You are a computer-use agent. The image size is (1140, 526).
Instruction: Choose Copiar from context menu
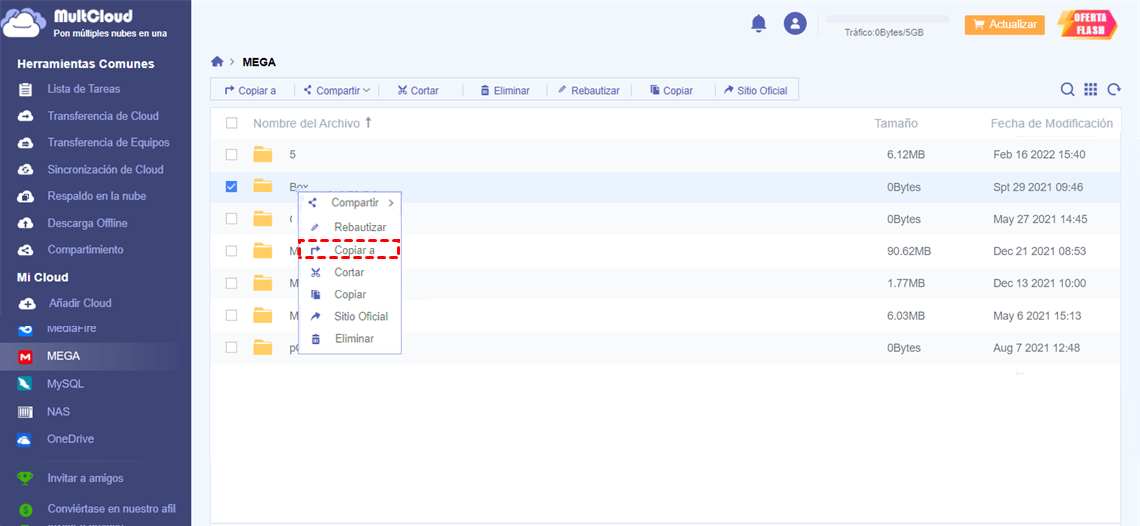pyautogui.click(x=350, y=294)
